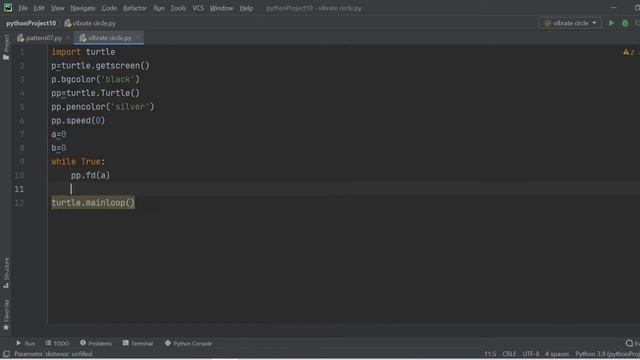Open the Code menu
This screenshot has height=360, width=640.
(x=109, y=8)
